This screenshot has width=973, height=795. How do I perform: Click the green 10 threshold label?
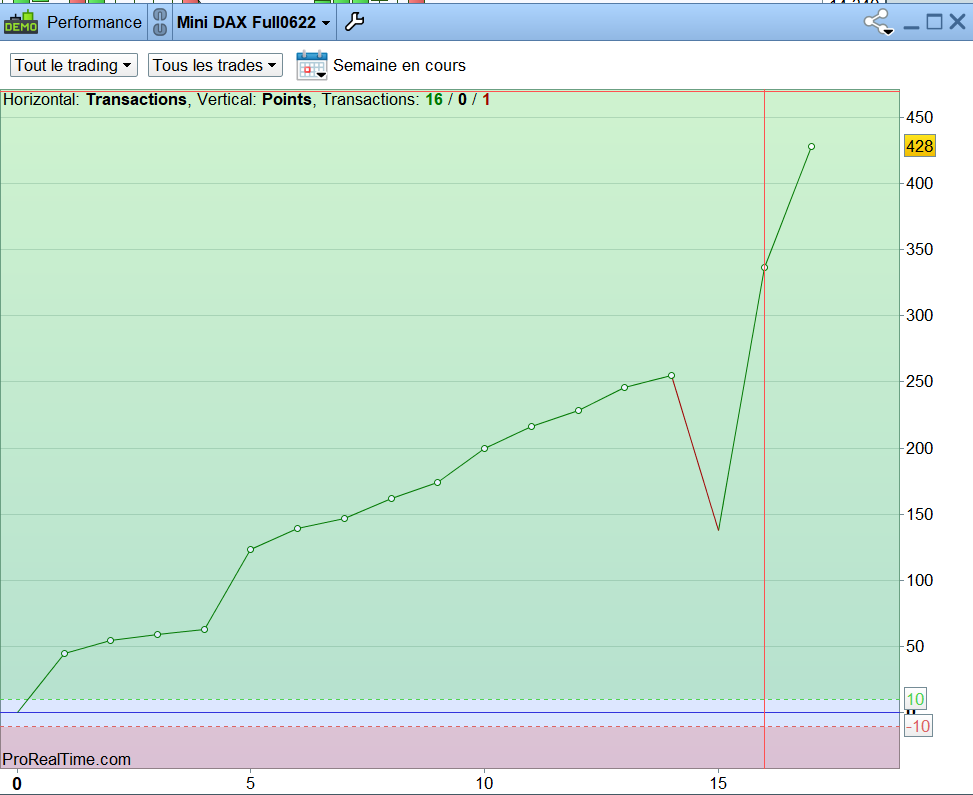click(915, 699)
